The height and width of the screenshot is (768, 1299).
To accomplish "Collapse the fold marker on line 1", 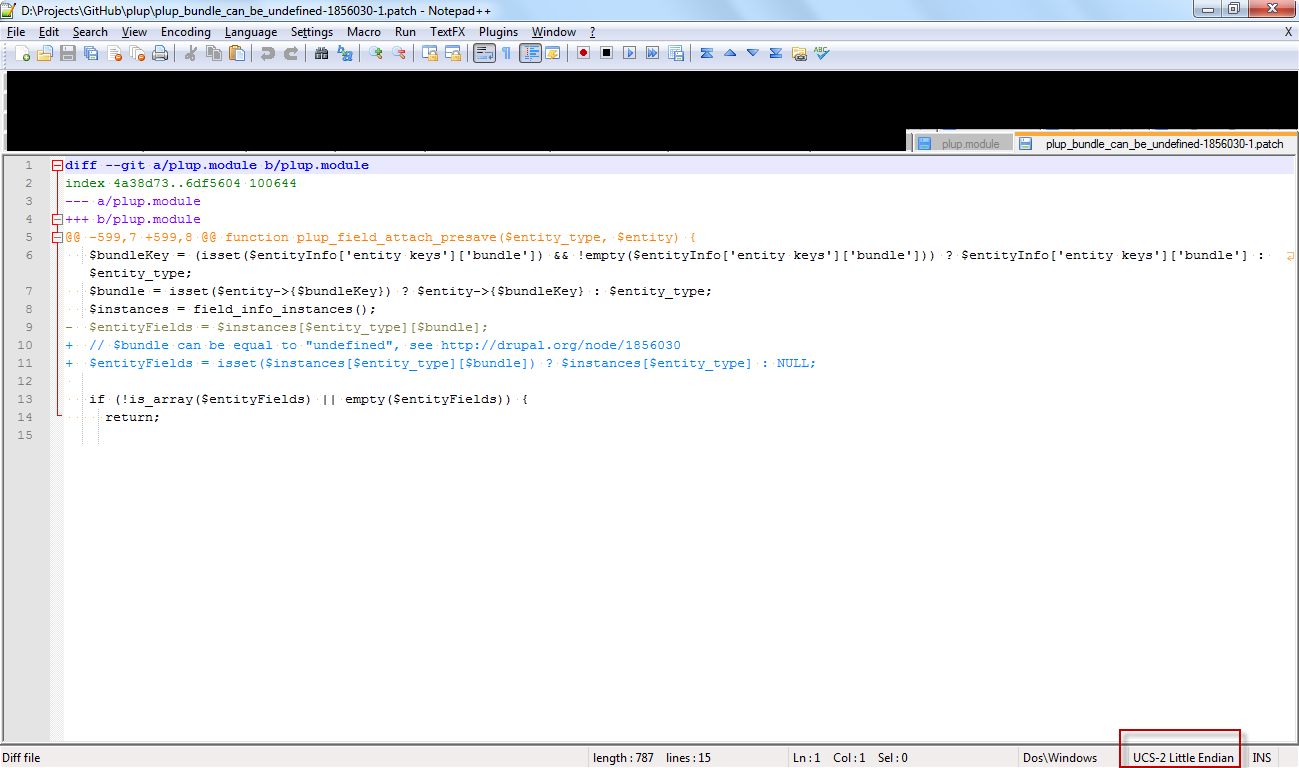I will pos(57,166).
